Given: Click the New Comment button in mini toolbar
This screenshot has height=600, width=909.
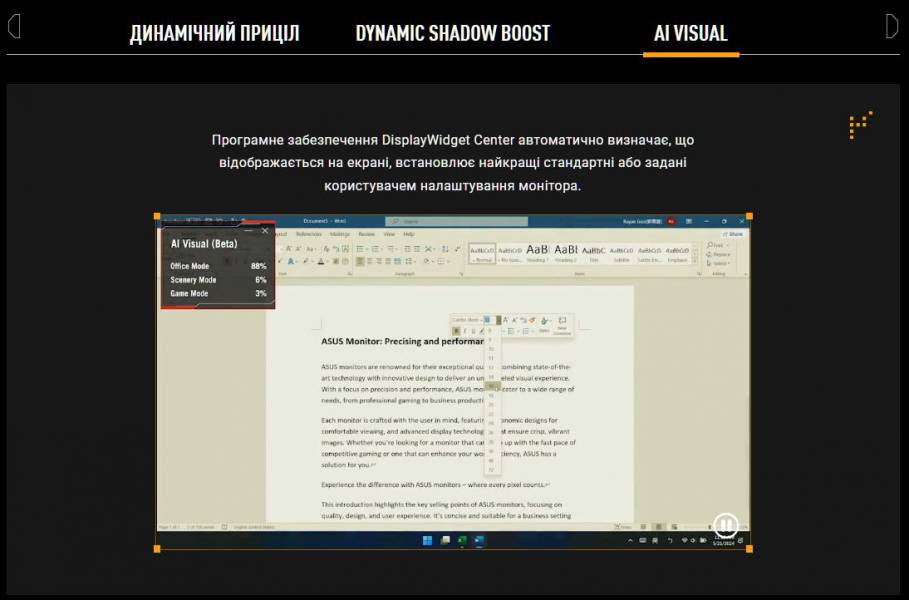Looking at the screenshot, I should click(x=562, y=325).
